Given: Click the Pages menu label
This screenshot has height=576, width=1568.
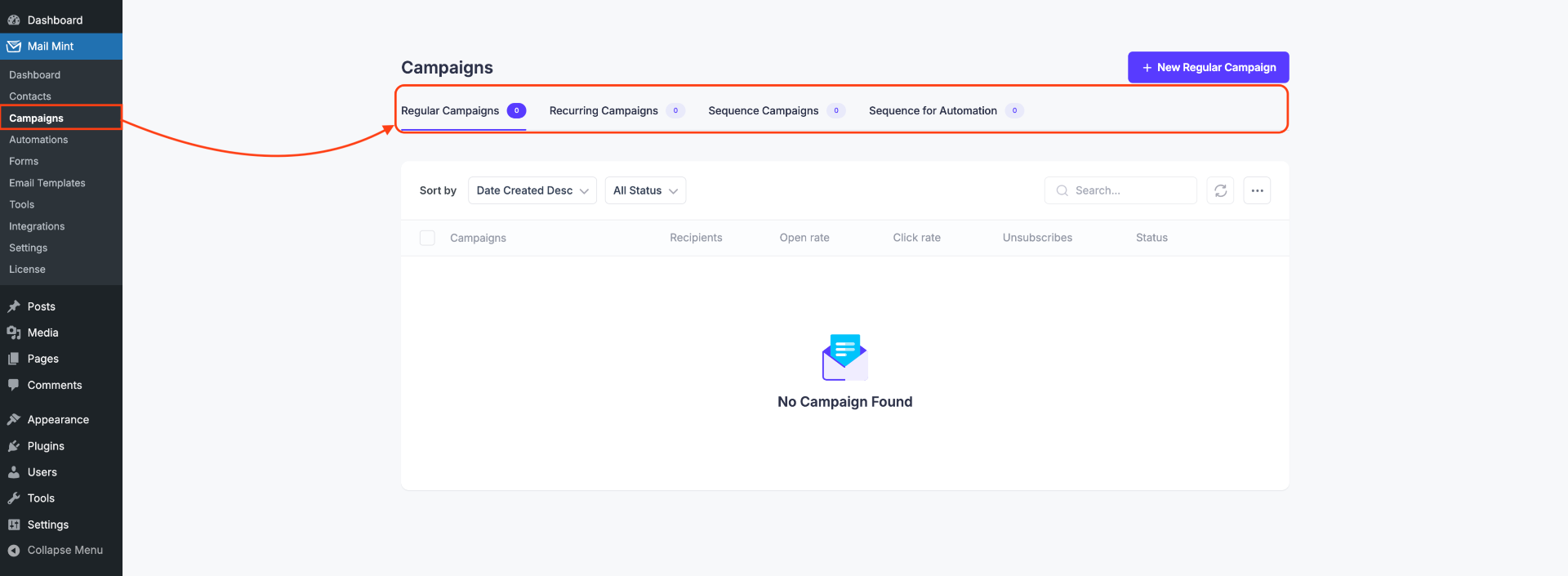Looking at the screenshot, I should point(43,359).
